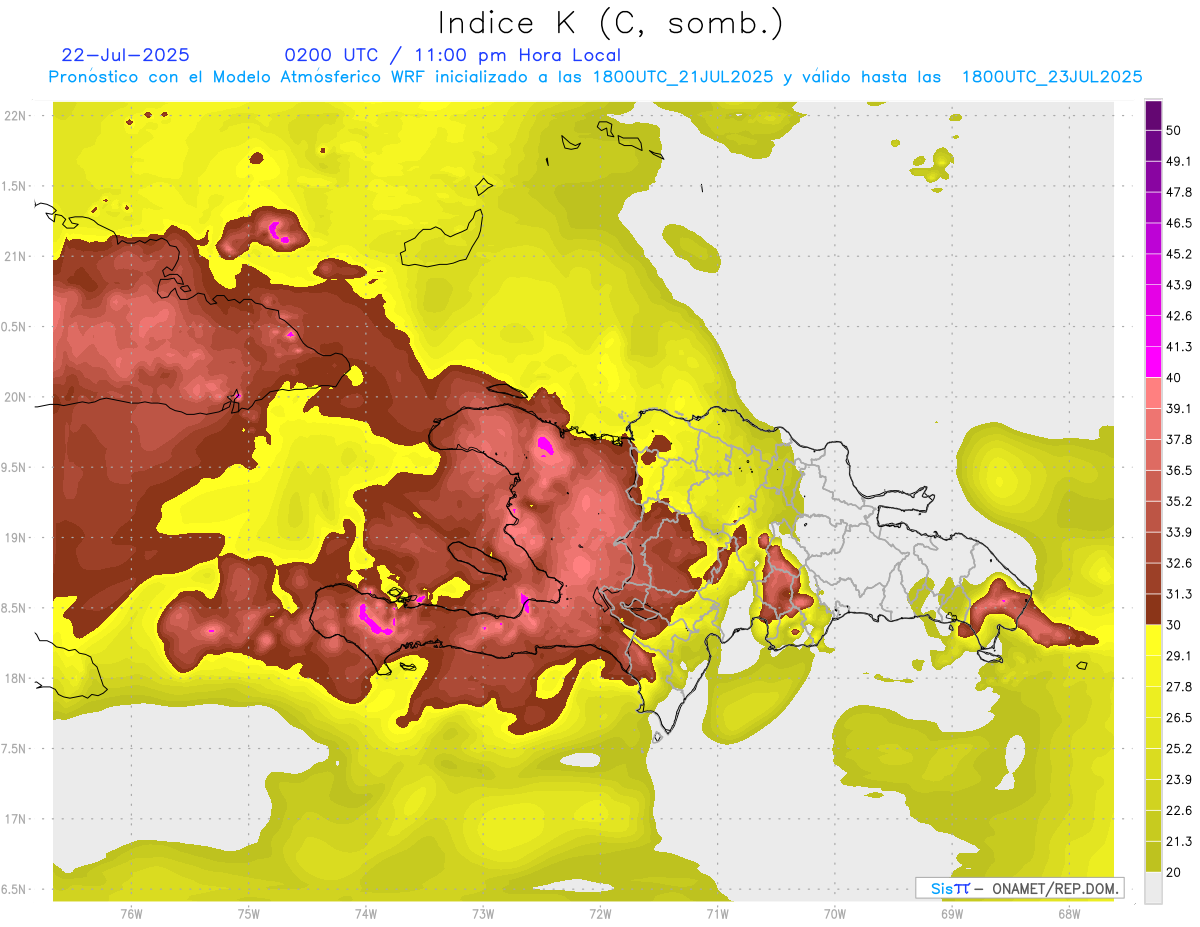Click legend value '25.2'

pyautogui.click(x=1178, y=749)
